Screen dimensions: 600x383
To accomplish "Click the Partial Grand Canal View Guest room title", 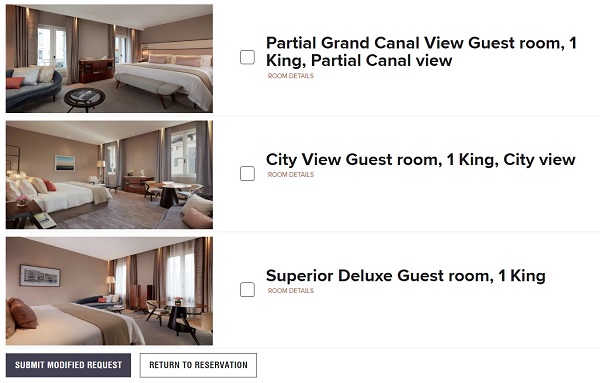I will [x=421, y=52].
